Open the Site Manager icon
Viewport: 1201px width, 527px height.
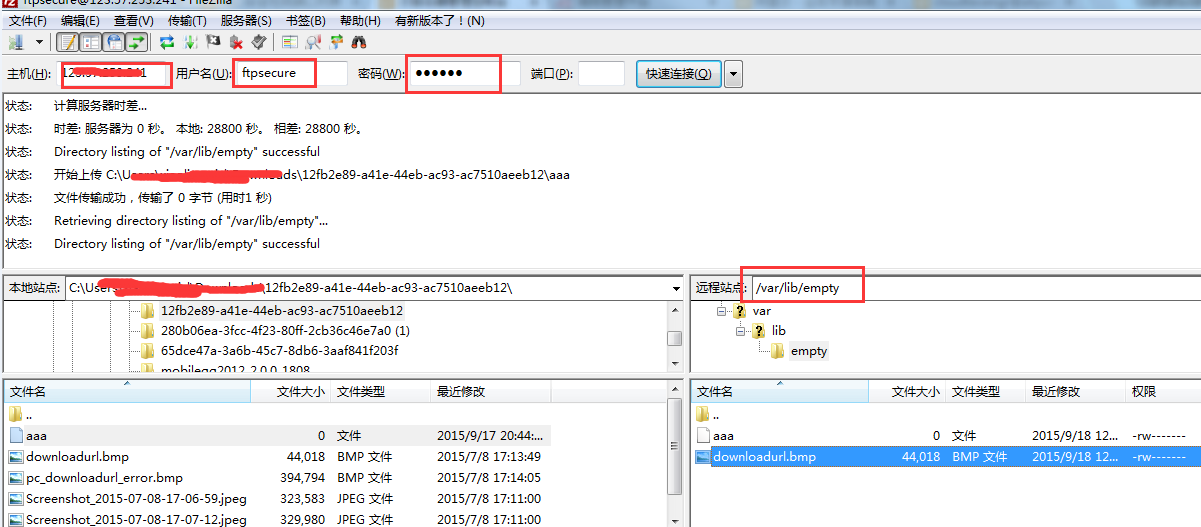pos(16,42)
